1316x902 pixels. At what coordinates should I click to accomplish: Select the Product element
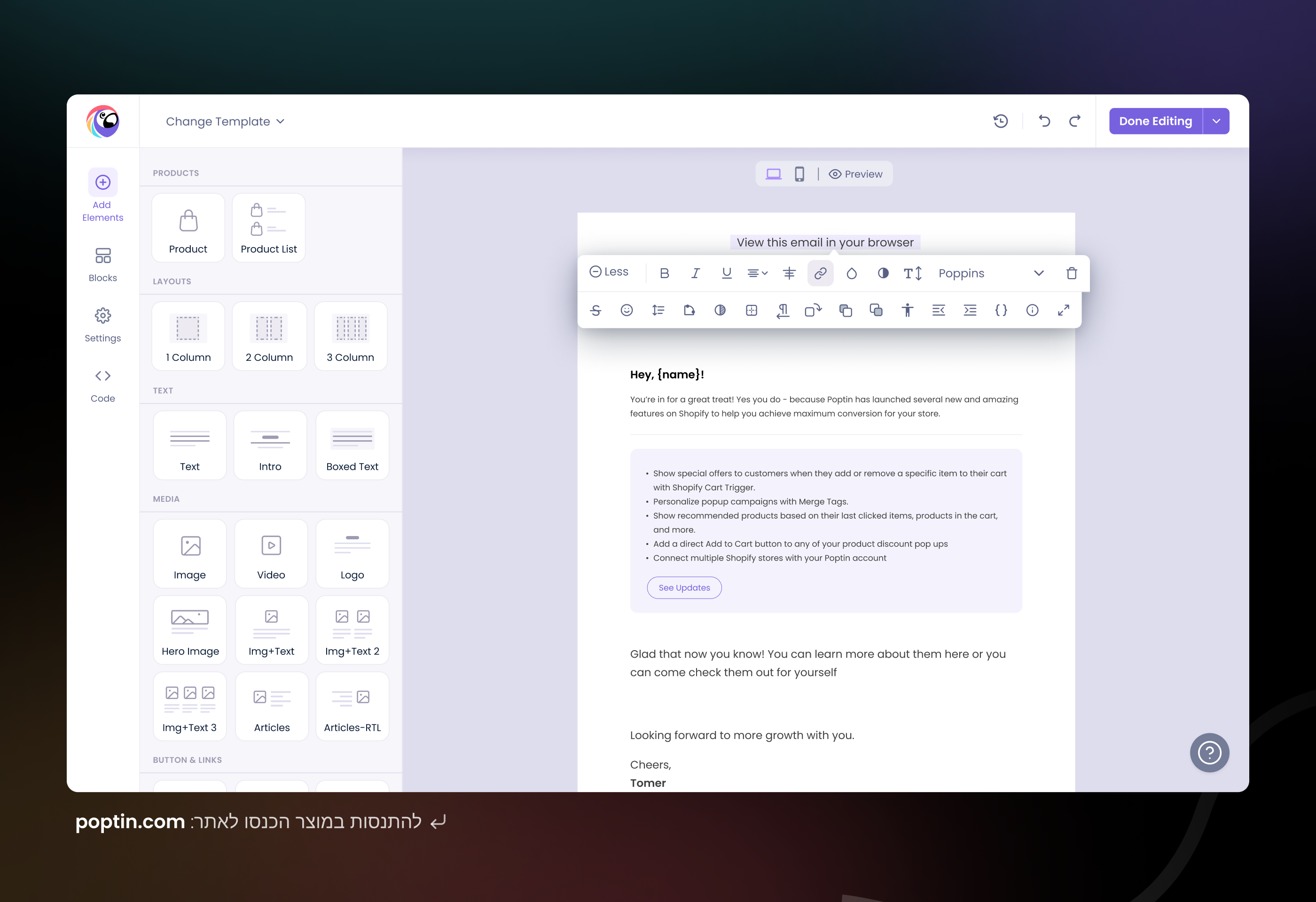click(188, 228)
